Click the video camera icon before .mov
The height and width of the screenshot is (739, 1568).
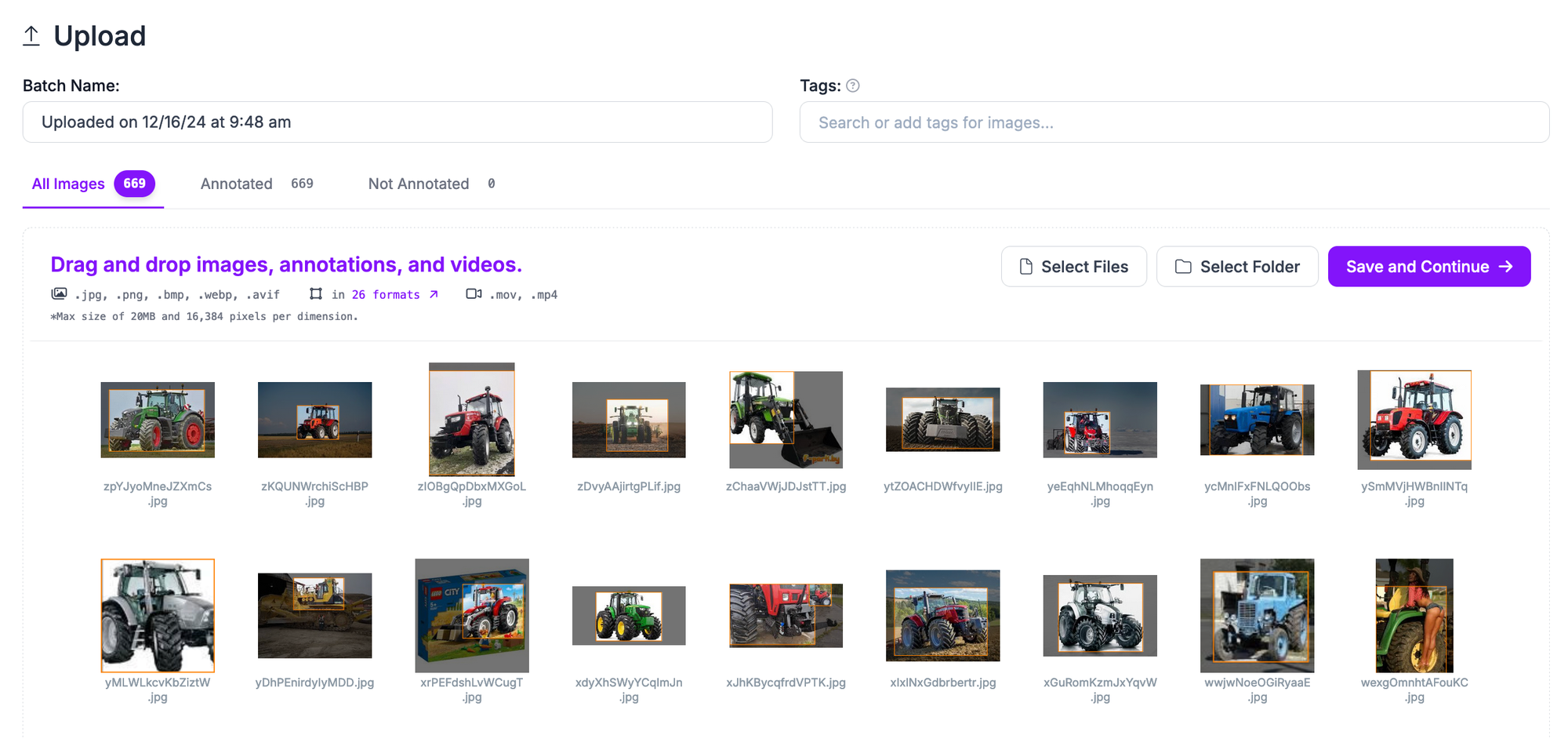(x=474, y=294)
